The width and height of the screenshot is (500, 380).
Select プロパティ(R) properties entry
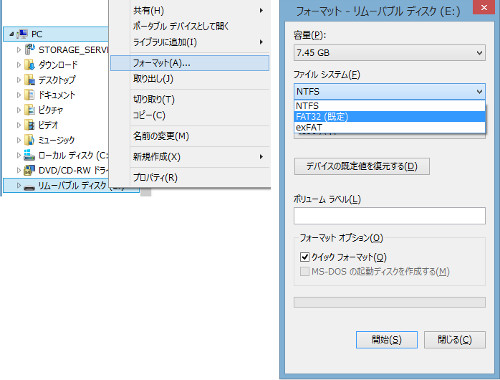click(190, 177)
